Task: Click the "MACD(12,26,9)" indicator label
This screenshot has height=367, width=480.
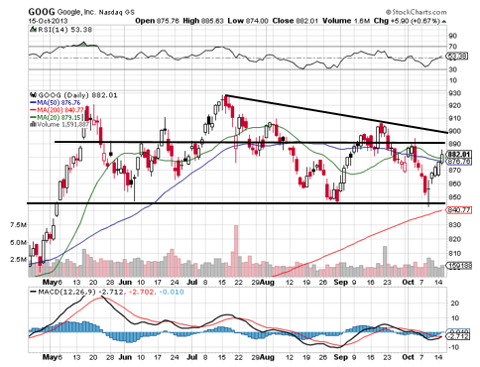Action: click(x=67, y=292)
